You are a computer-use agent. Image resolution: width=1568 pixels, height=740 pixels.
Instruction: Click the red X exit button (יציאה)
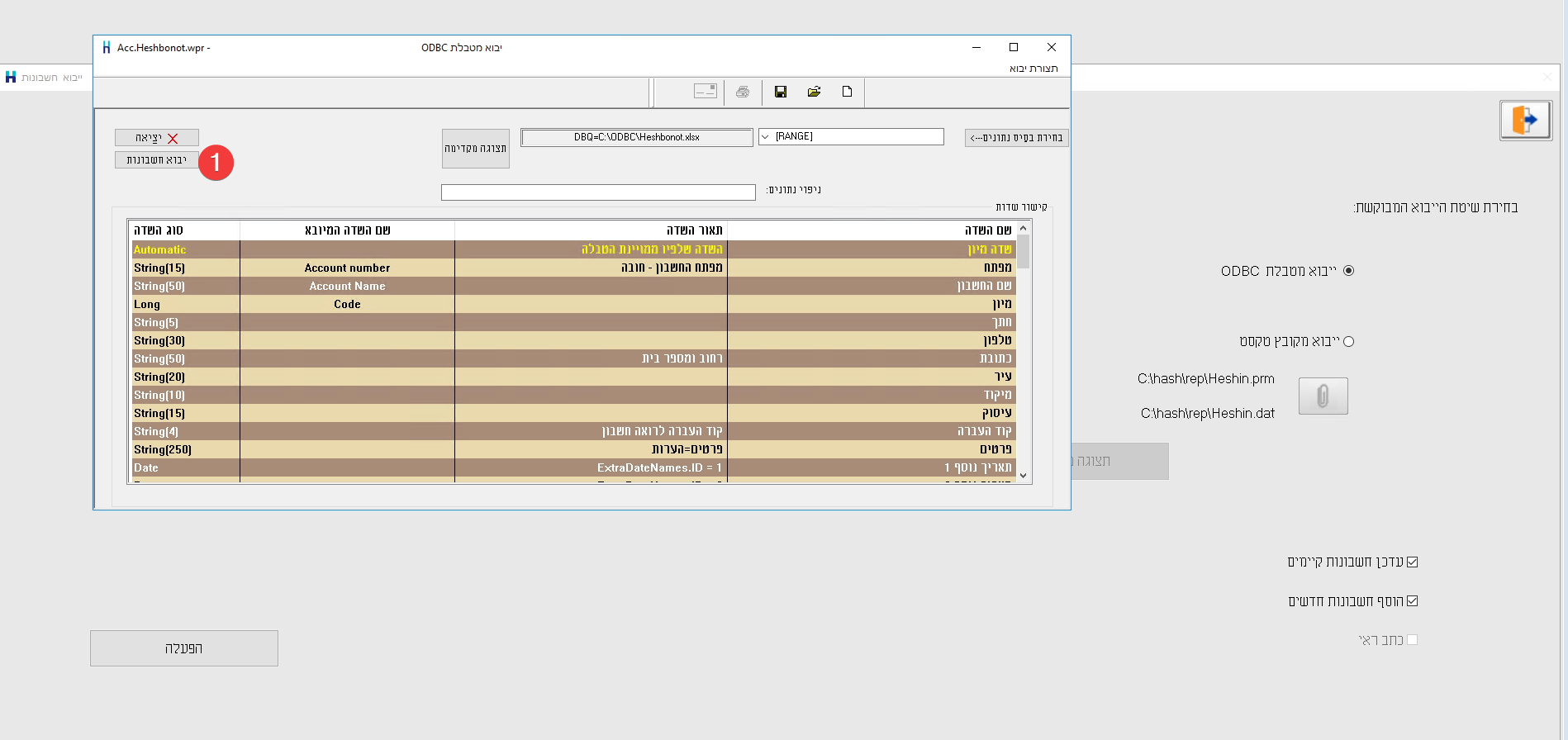(x=157, y=138)
